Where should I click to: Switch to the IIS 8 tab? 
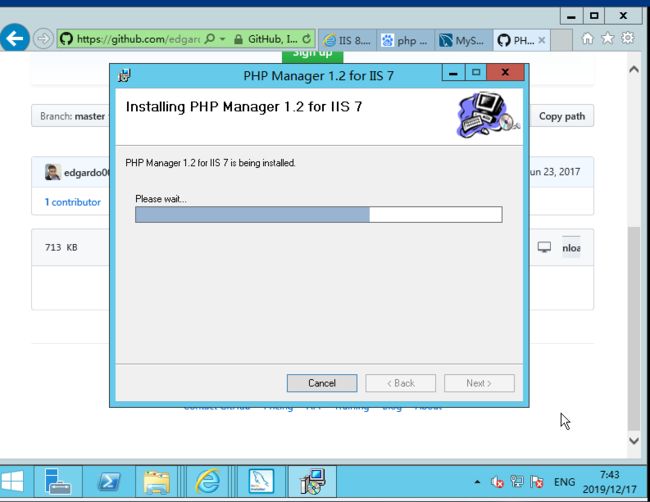point(348,40)
